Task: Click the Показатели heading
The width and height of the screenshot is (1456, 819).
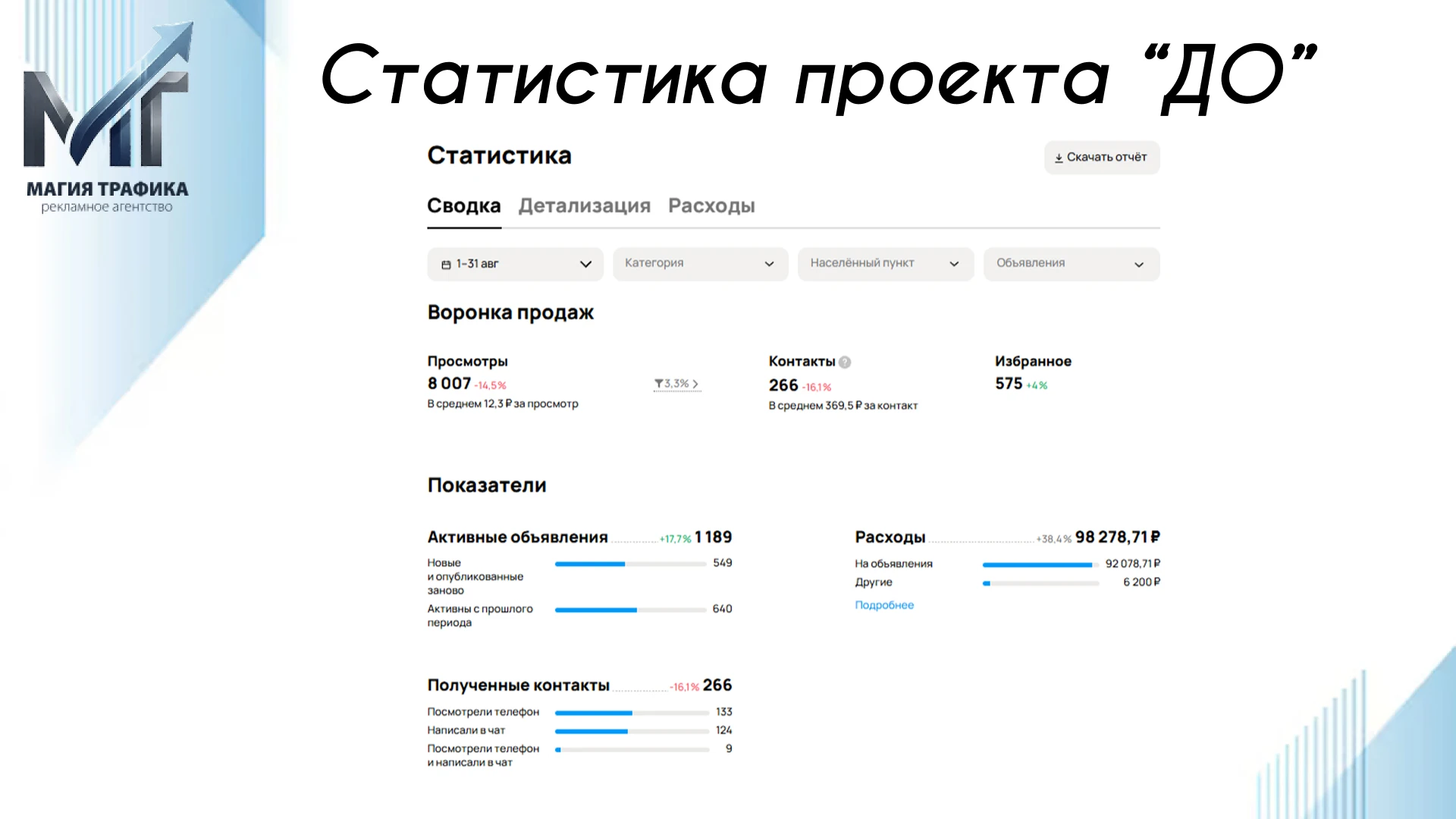Action: pos(487,485)
